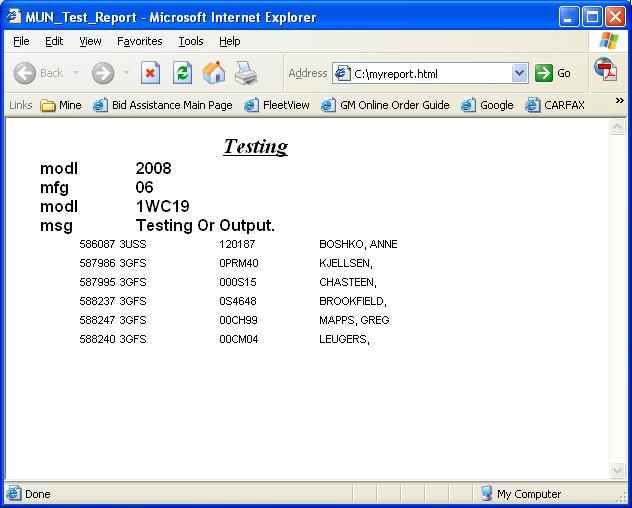The width and height of the screenshot is (632, 508).
Task: Open the Bid Assistance Main Page link
Action: 163,105
